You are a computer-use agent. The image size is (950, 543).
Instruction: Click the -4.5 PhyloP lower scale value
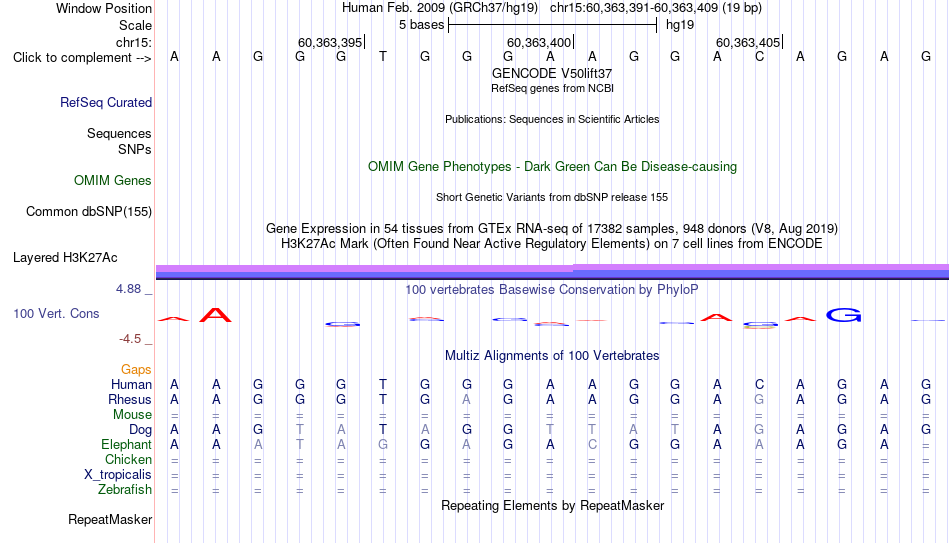[130, 339]
